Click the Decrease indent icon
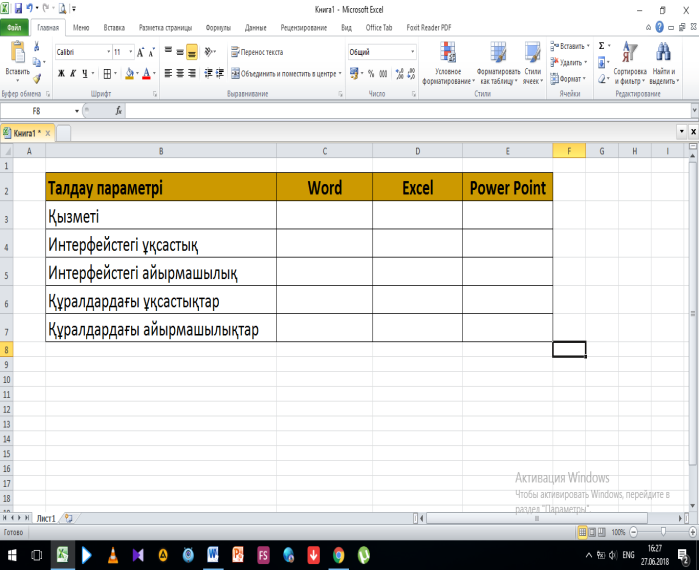The image size is (699, 570). (x=208, y=73)
